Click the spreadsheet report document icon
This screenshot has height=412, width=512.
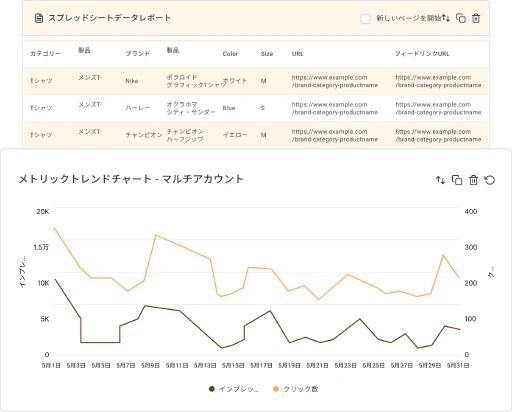click(39, 18)
